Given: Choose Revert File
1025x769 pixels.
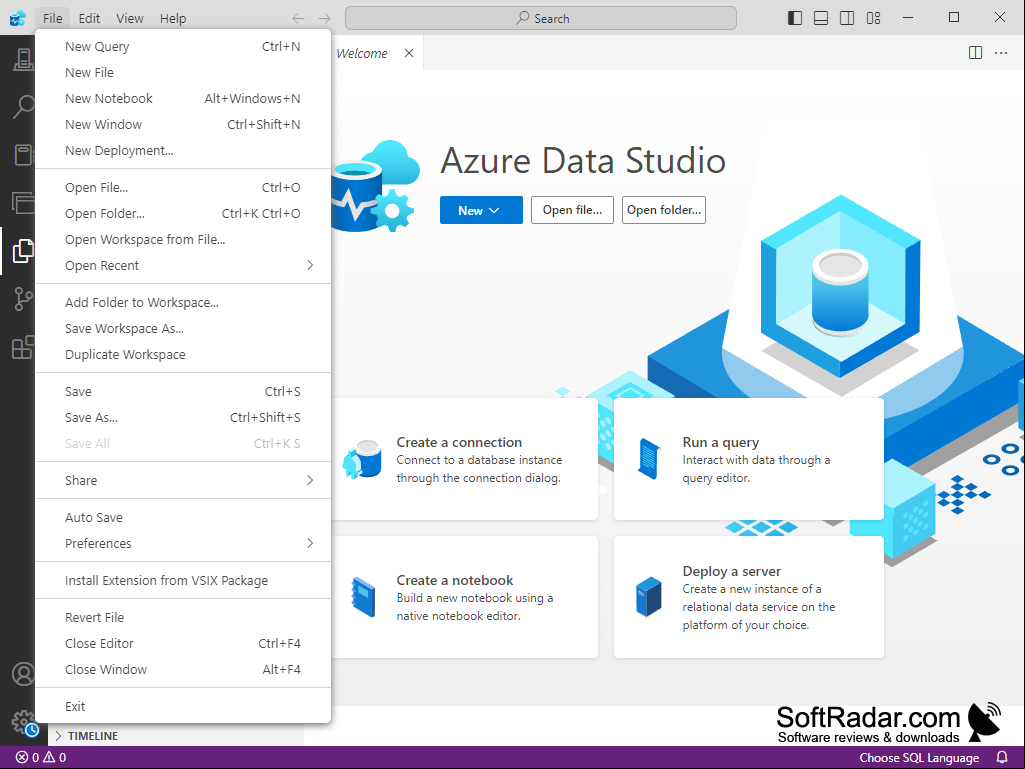Looking at the screenshot, I should 183,617.
